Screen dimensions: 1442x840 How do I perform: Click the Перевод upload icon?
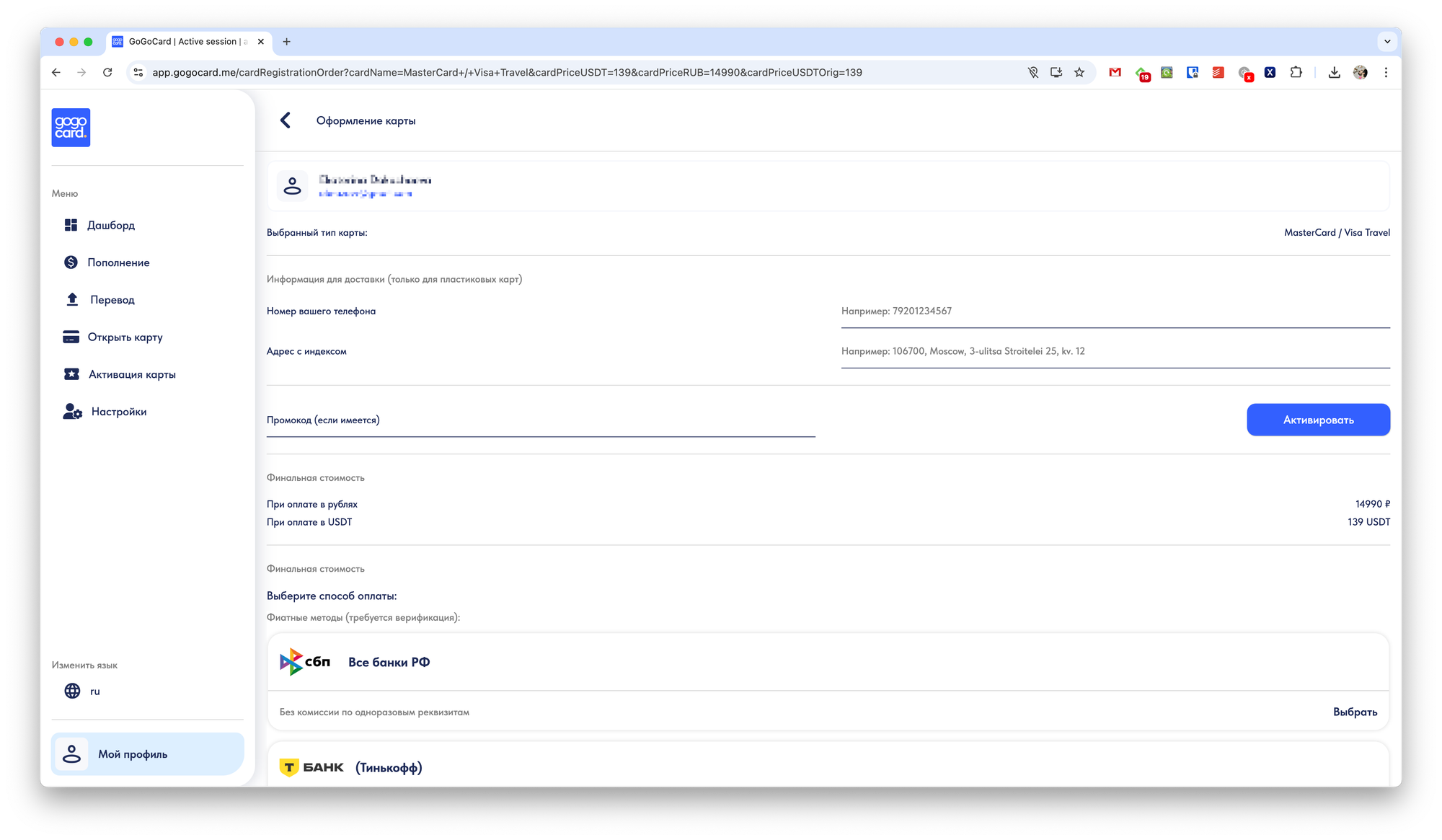point(72,299)
